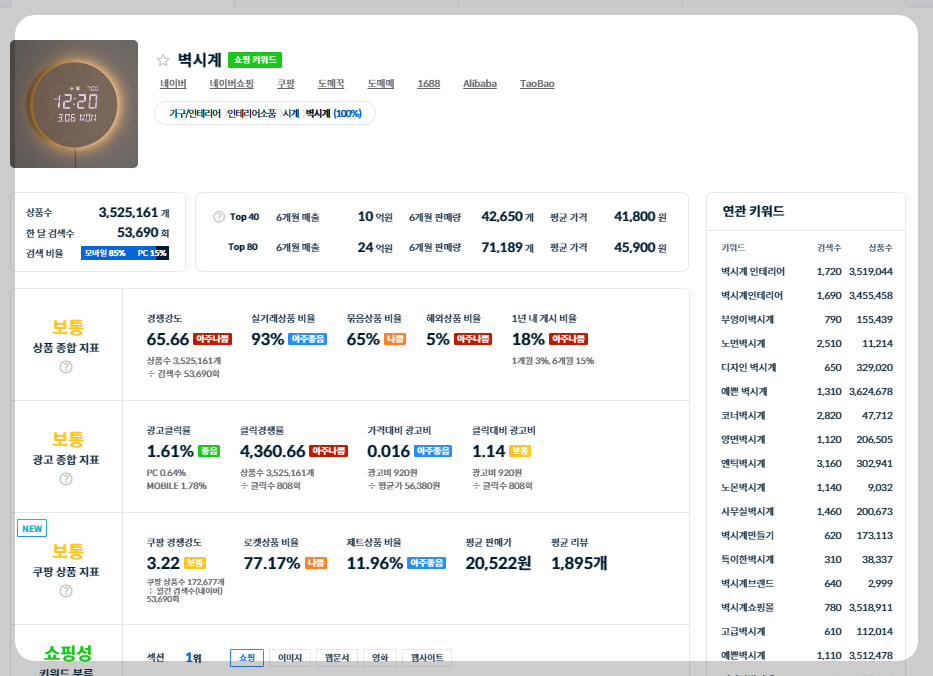Click related keyword 벽시계 인테리어
Image resolution: width=933 pixels, height=676 pixels.
(753, 271)
